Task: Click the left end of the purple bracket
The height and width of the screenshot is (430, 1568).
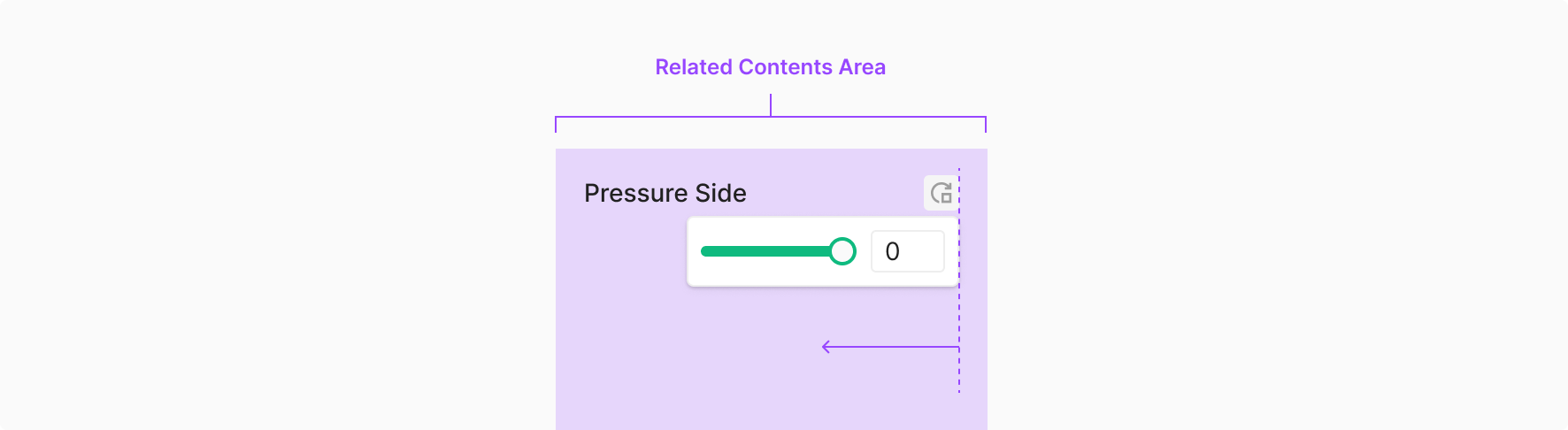Action: click(556, 124)
